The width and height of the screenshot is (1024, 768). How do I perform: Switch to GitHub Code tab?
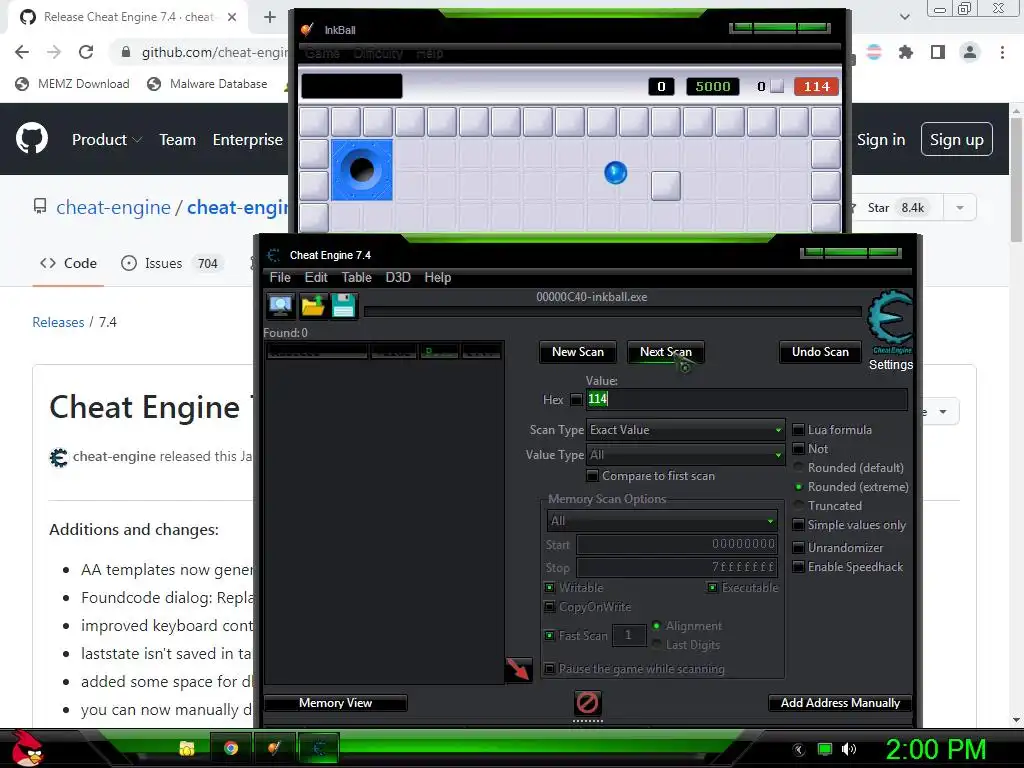pyautogui.click(x=68, y=263)
